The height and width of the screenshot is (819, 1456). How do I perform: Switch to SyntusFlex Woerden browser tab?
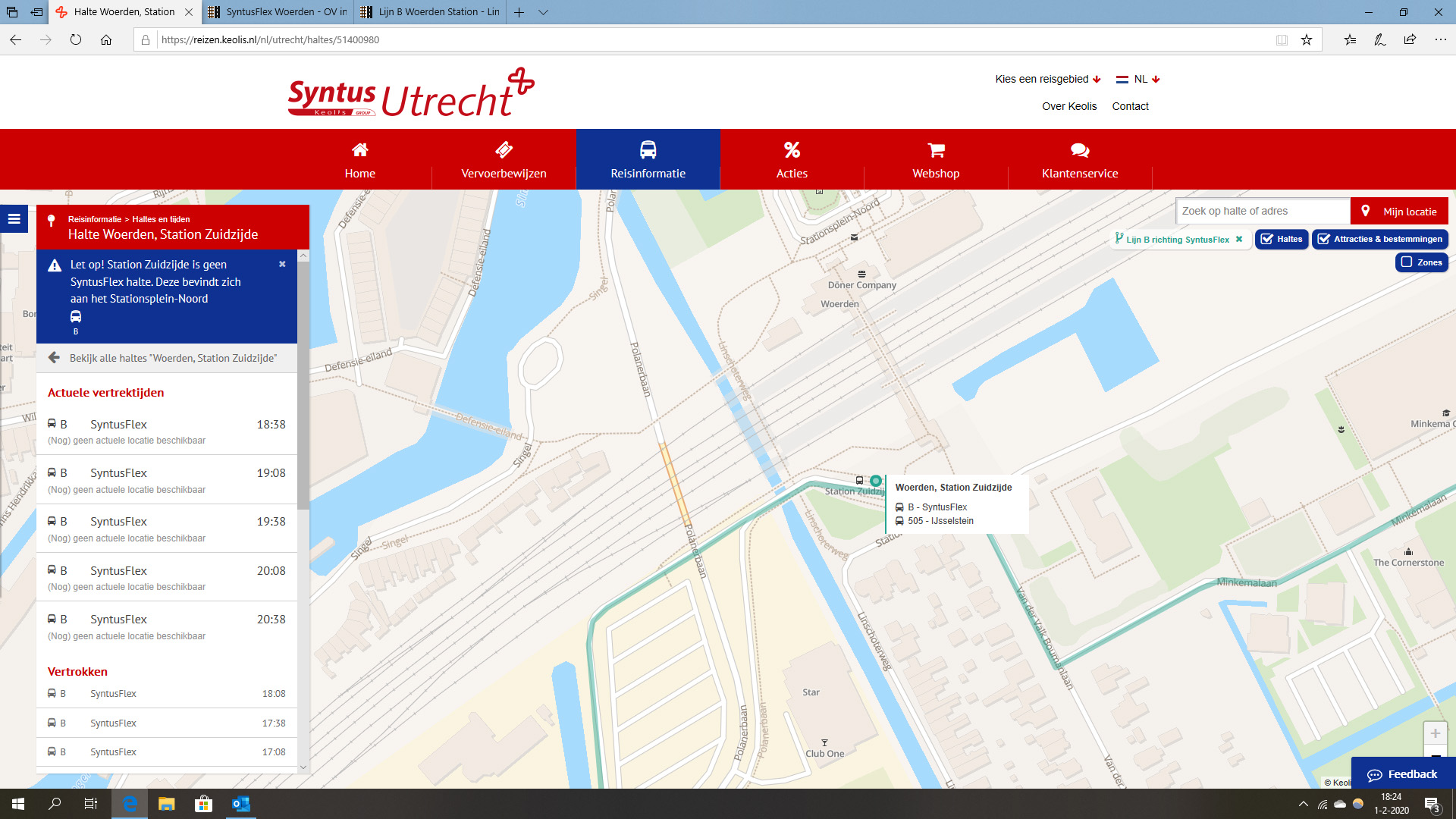(278, 12)
